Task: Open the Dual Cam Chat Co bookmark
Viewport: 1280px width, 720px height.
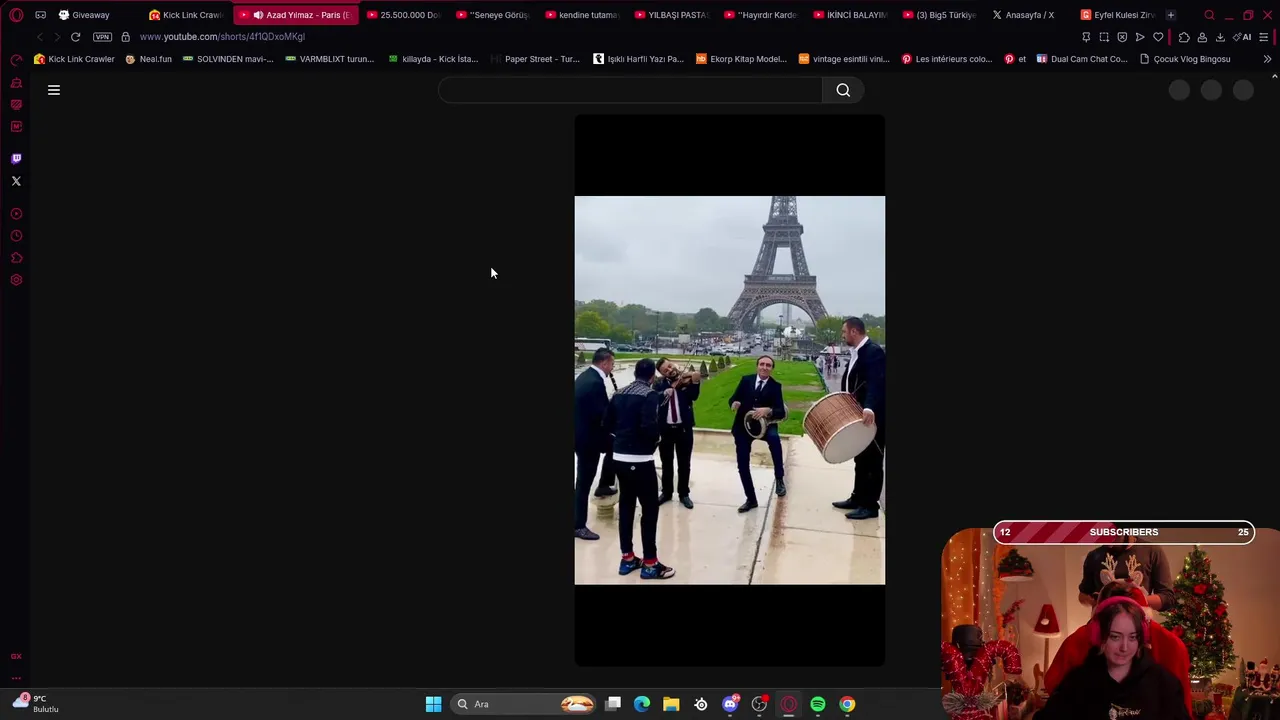Action: coord(1081,59)
